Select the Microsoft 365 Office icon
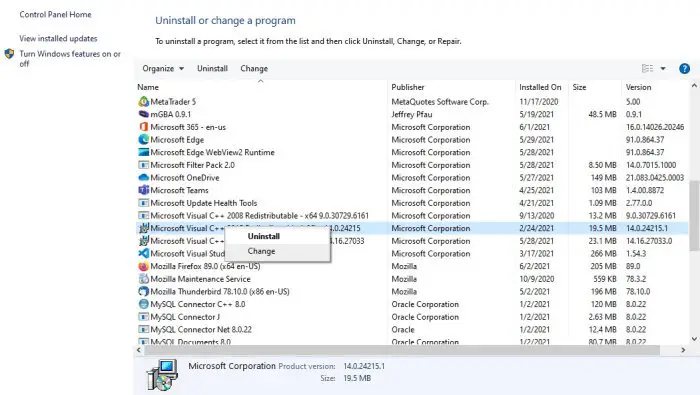The image size is (700, 395). (143, 127)
